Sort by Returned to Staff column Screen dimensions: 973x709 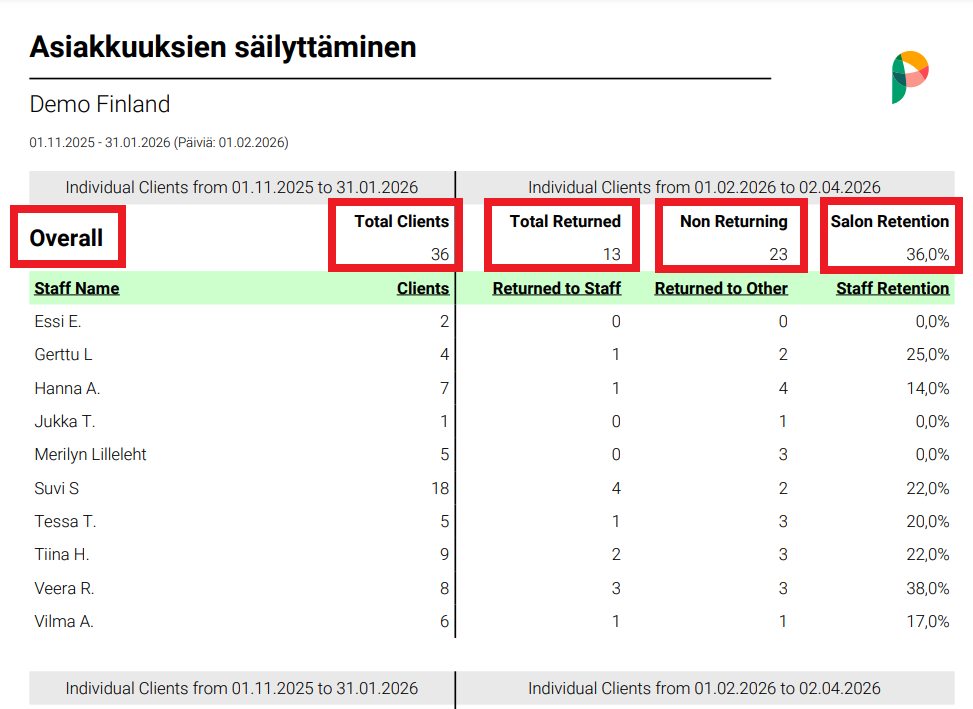pos(556,288)
